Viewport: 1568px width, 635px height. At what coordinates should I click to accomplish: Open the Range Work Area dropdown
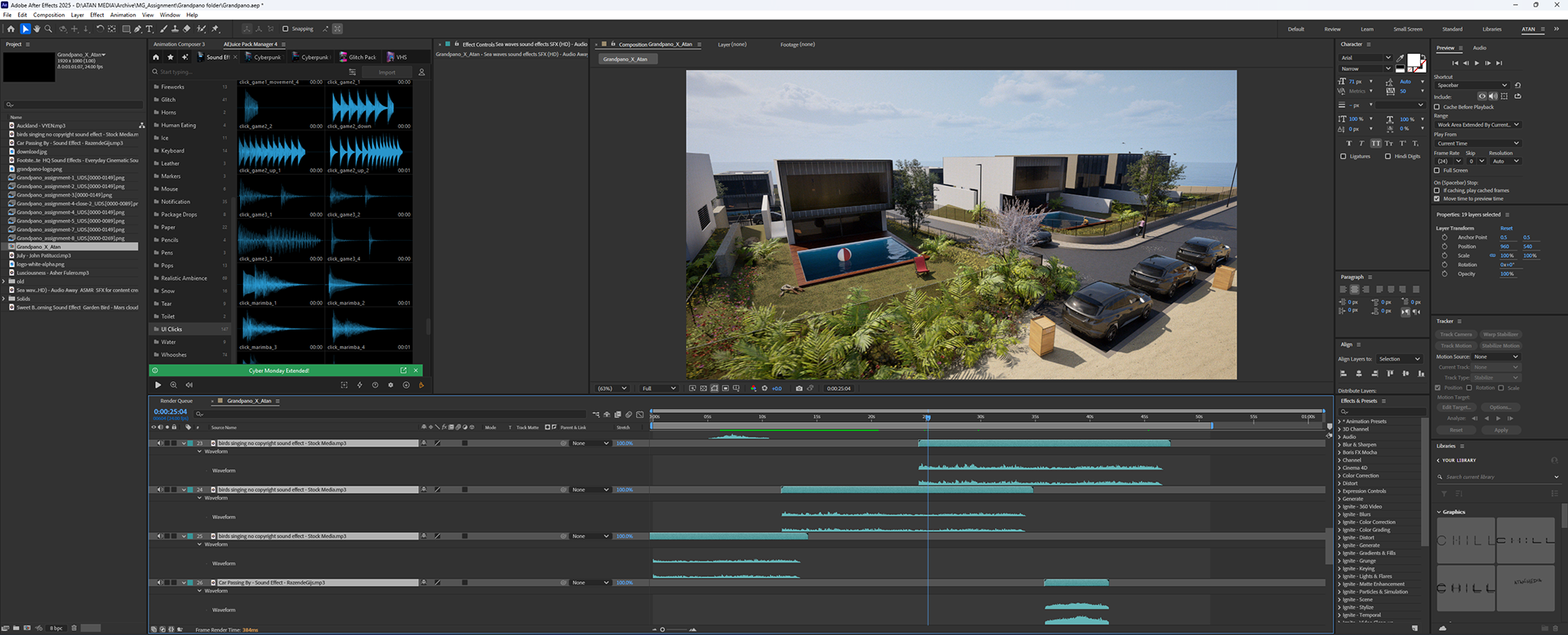point(1478,125)
